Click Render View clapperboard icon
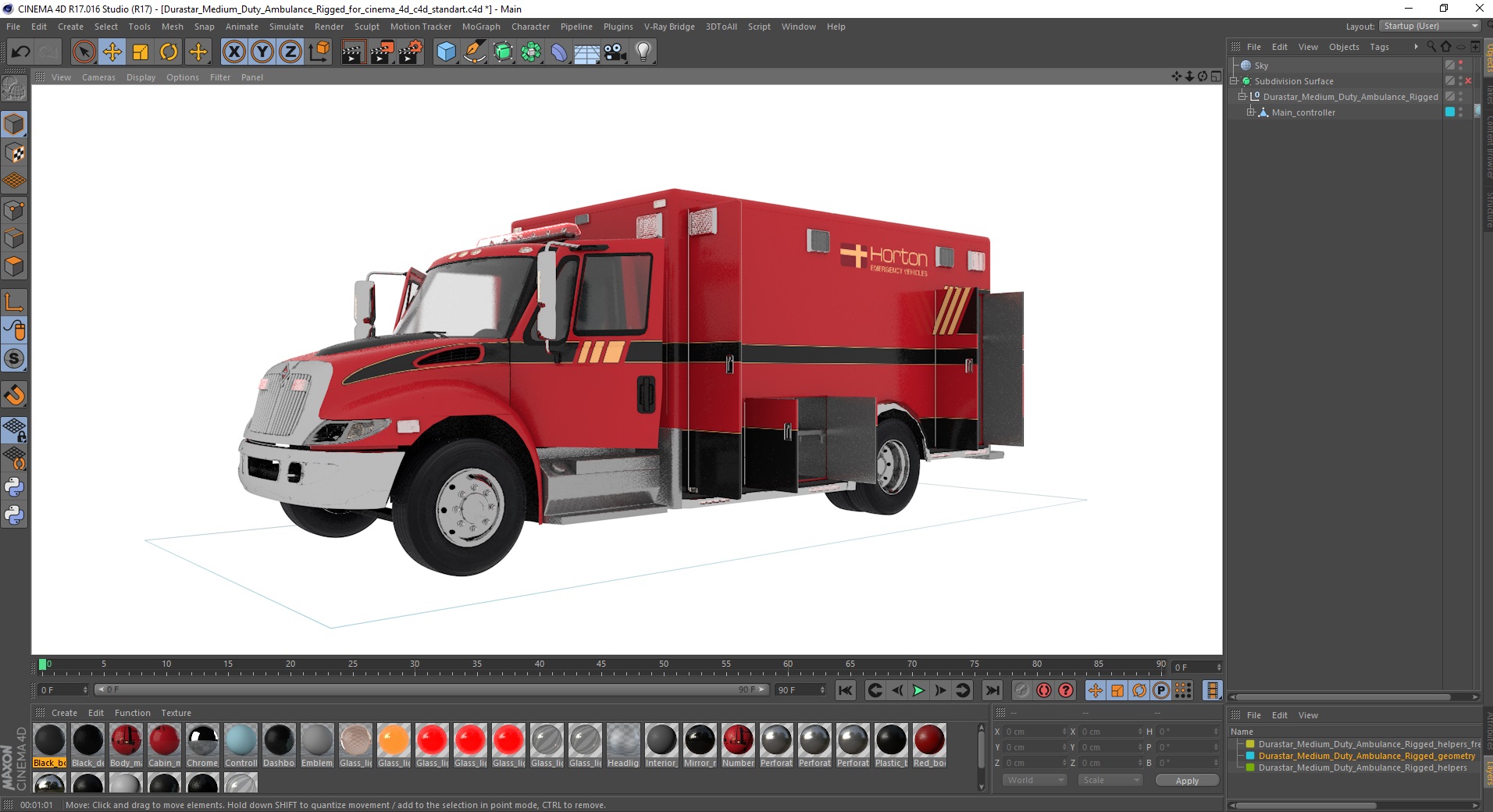The width and height of the screenshot is (1493, 812). [353, 52]
